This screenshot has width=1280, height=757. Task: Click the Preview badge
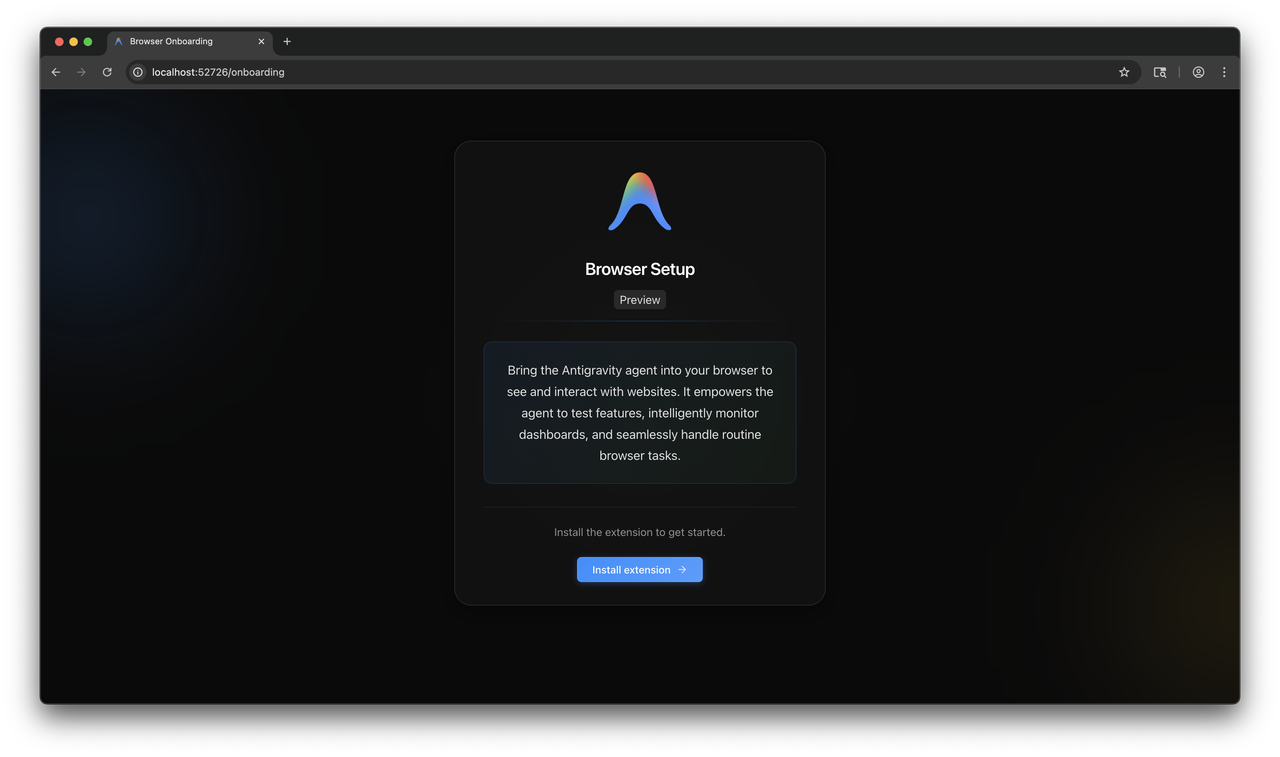[639, 299]
